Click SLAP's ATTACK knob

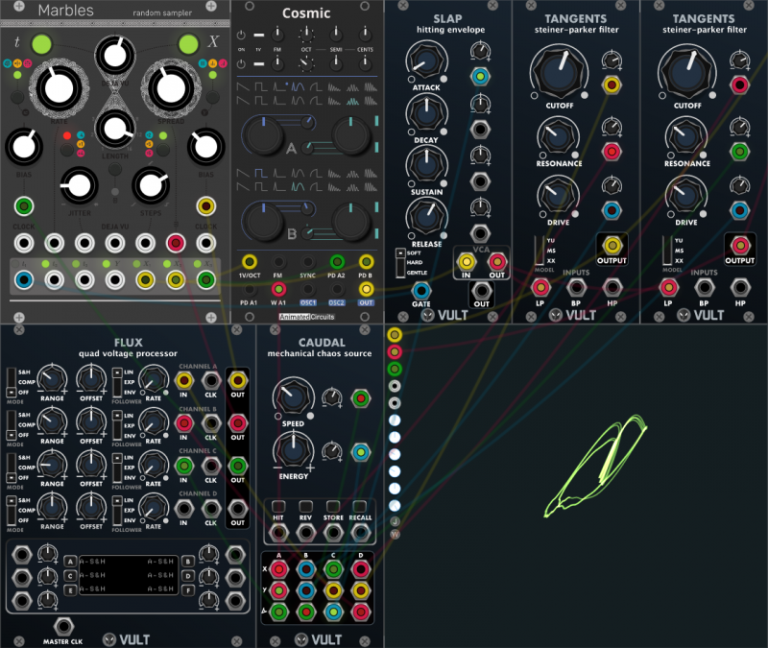tap(426, 62)
